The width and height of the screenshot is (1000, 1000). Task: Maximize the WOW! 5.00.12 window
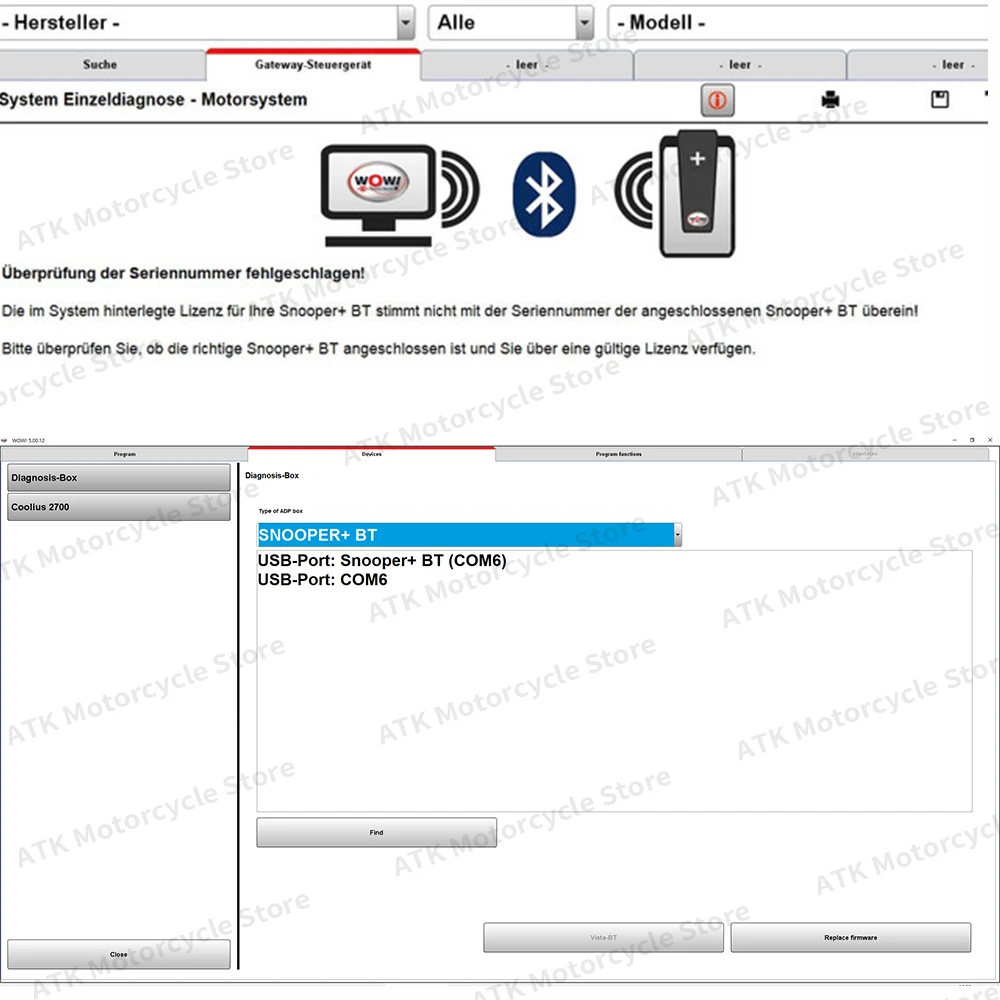(972, 440)
